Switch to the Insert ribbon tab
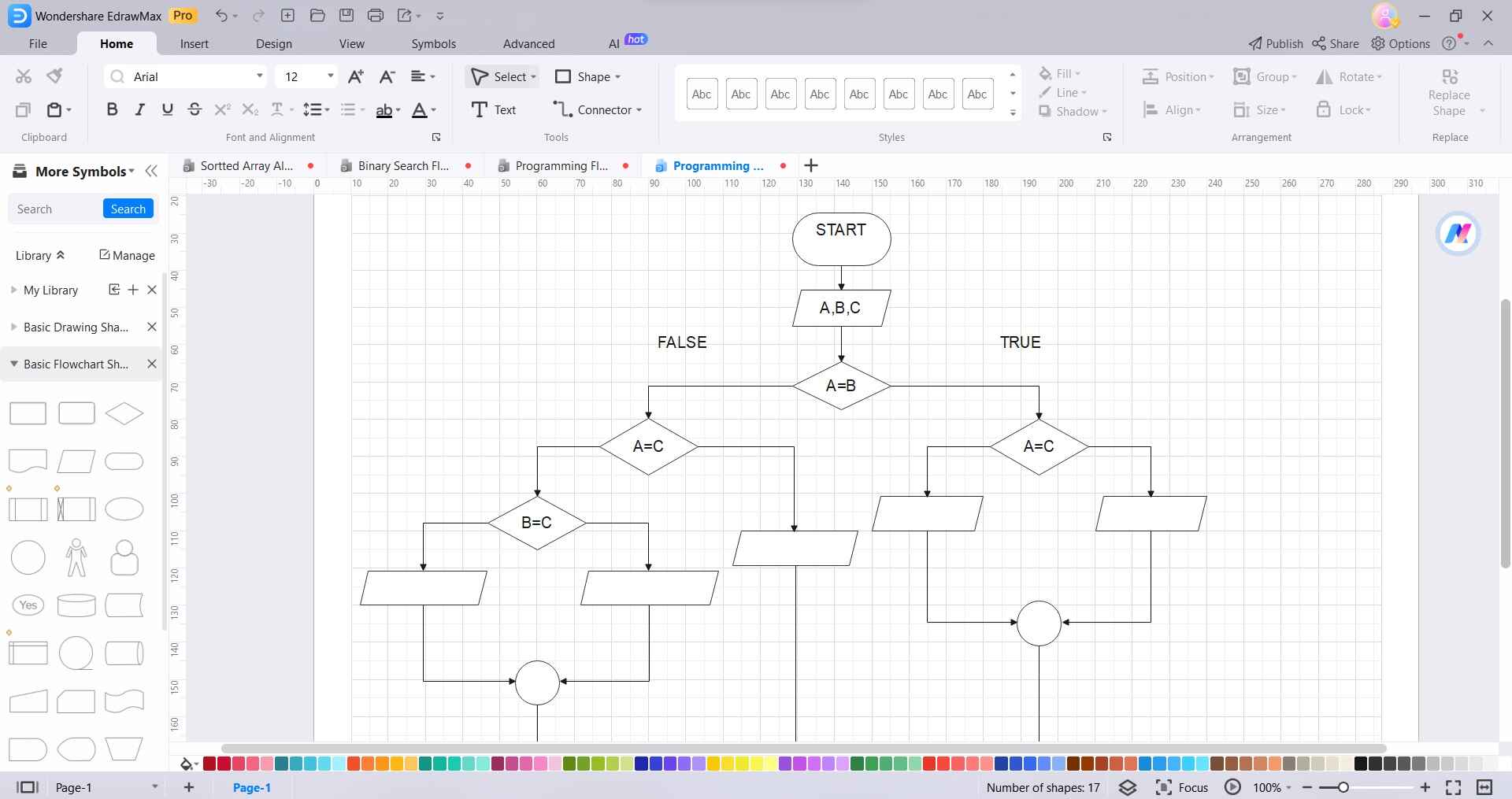Image resolution: width=1512 pixels, height=799 pixels. (195, 44)
